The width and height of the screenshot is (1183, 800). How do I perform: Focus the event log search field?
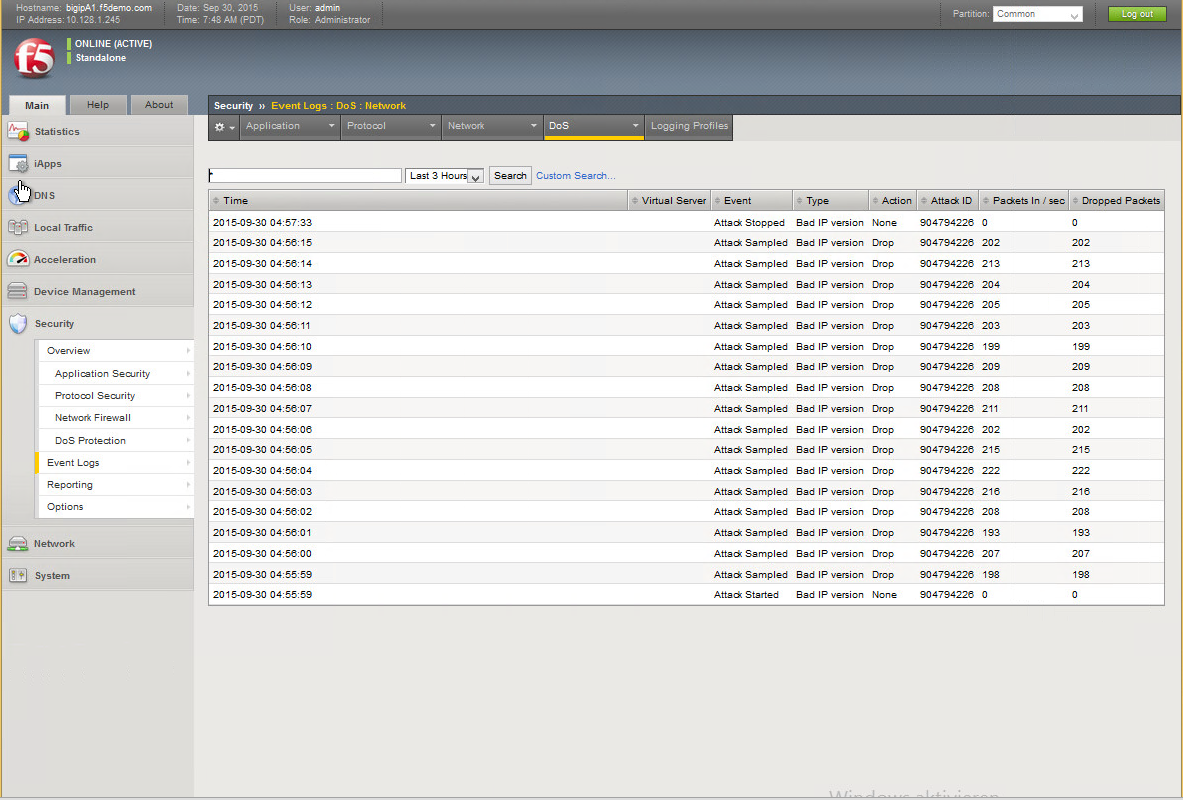tap(305, 176)
